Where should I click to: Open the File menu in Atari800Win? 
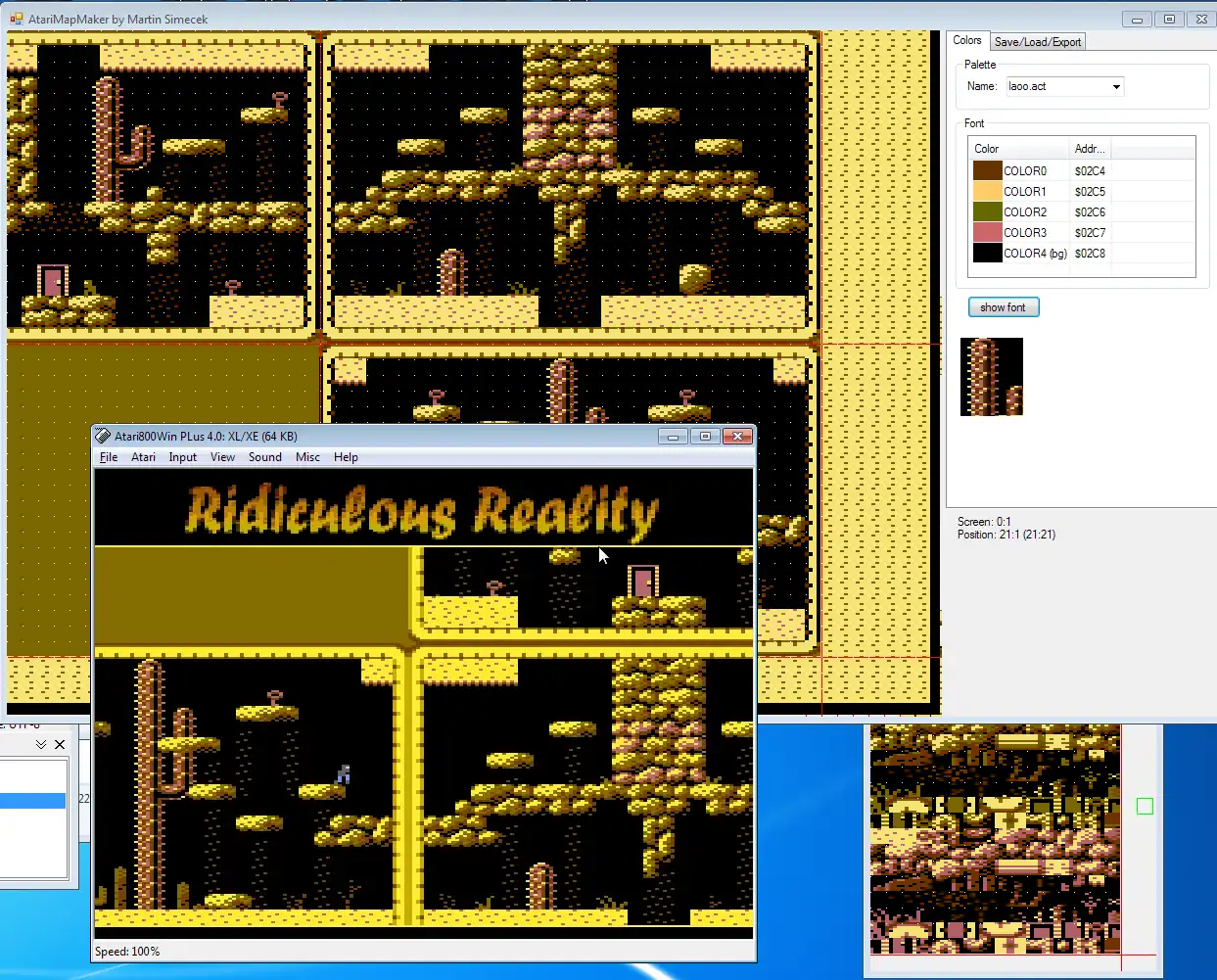coord(108,457)
